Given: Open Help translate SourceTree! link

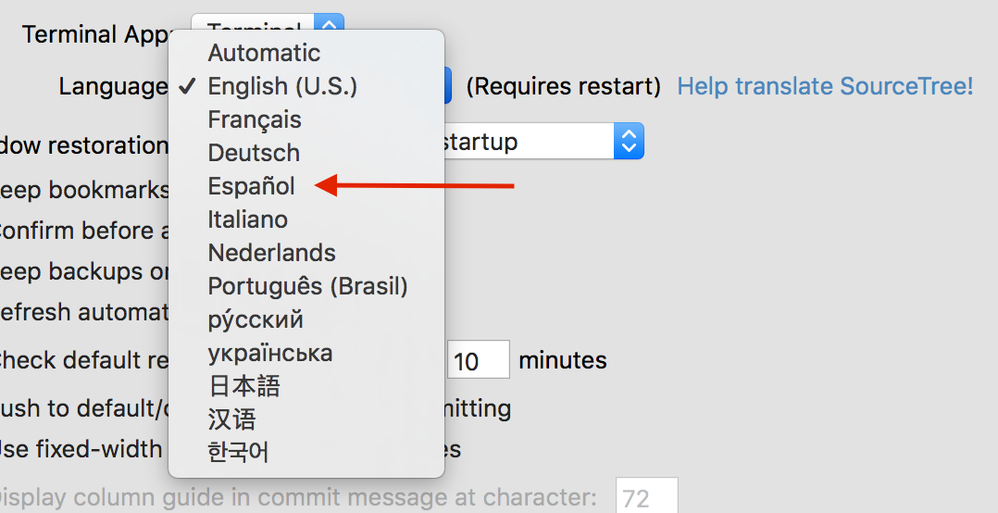Looking at the screenshot, I should [825, 86].
